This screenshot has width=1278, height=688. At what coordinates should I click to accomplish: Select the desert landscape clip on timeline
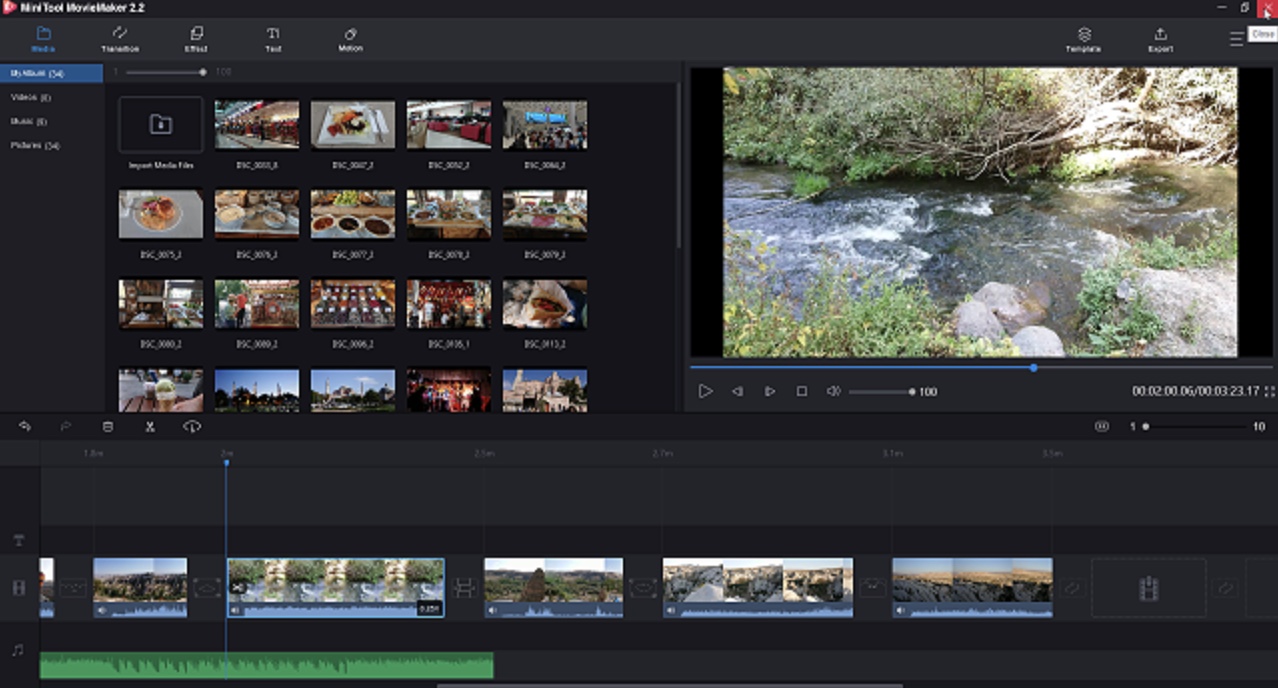972,587
